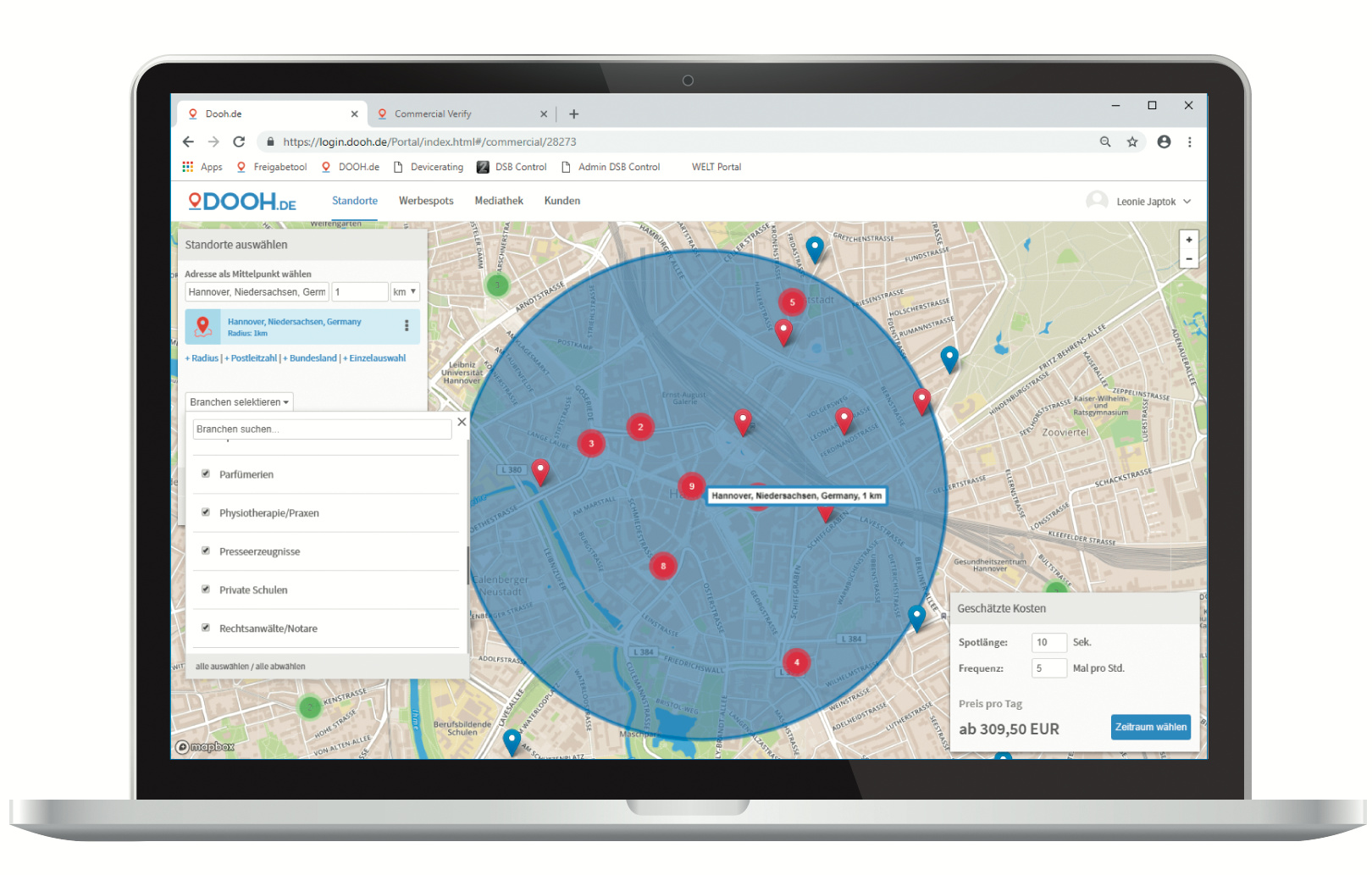Click the Zeitraum wählen button

pyautogui.click(x=1151, y=727)
